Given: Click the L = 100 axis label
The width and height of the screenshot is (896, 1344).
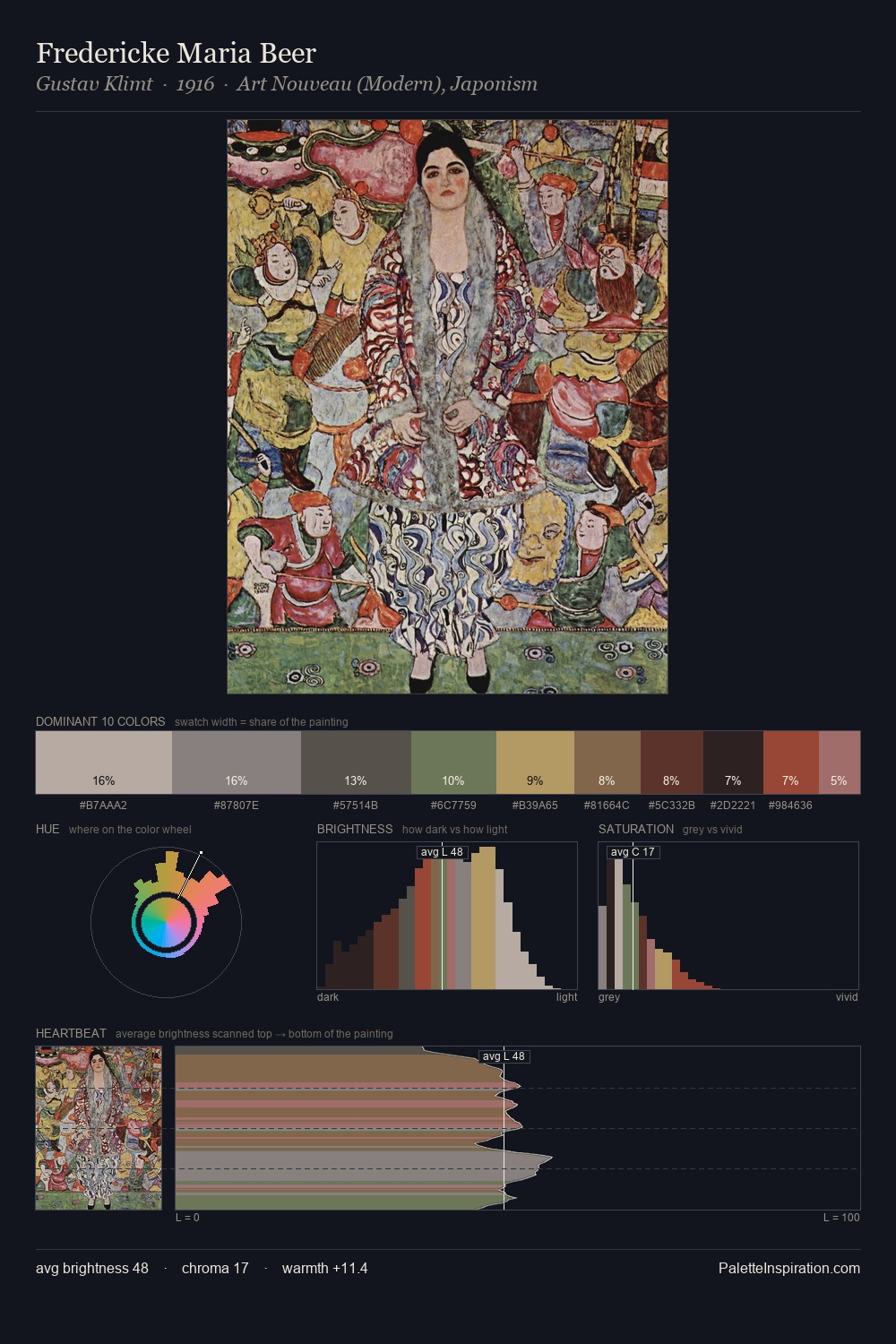Looking at the screenshot, I should click(x=841, y=1218).
